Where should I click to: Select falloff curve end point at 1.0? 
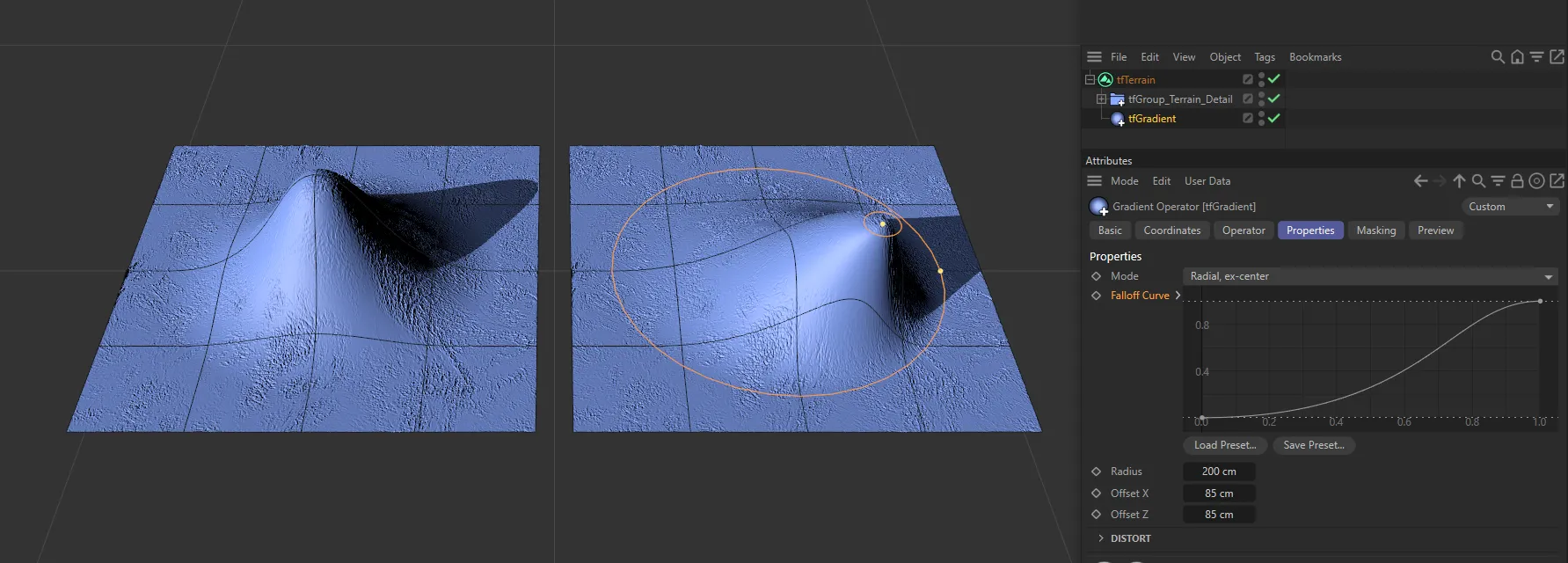point(1540,302)
